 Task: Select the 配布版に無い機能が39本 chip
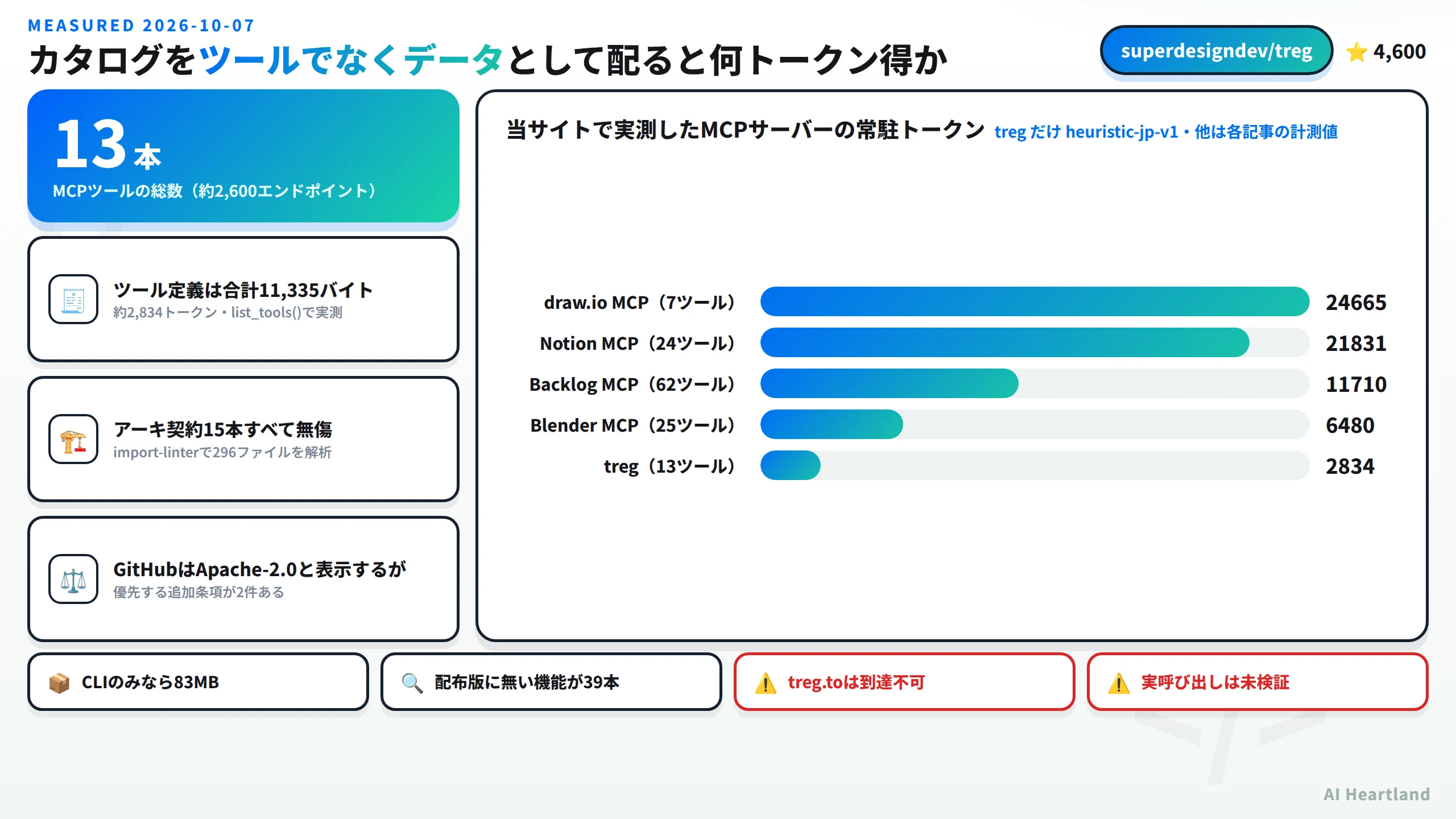(x=551, y=682)
